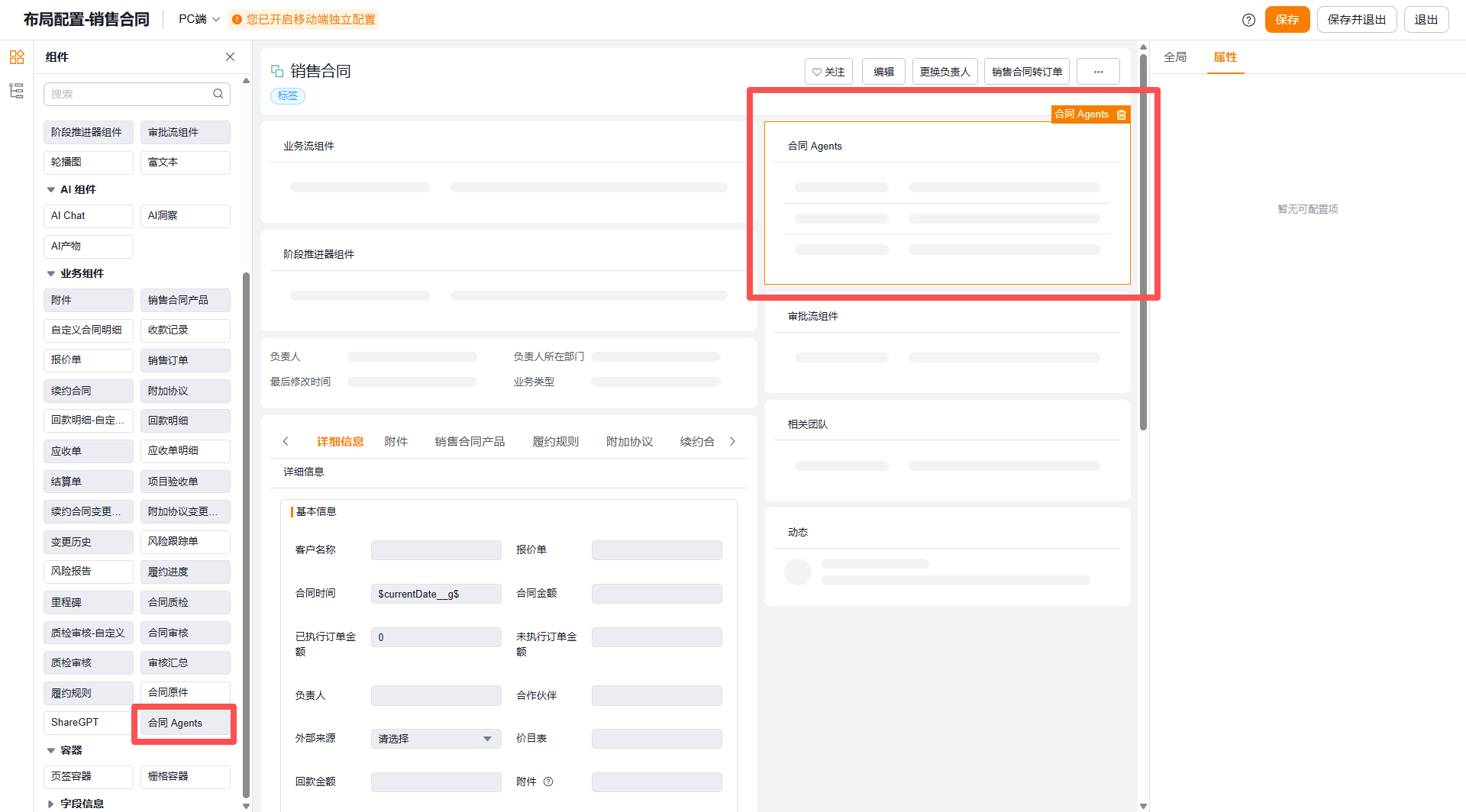
Task: Close the 组件 panel with the X
Action: (x=230, y=57)
